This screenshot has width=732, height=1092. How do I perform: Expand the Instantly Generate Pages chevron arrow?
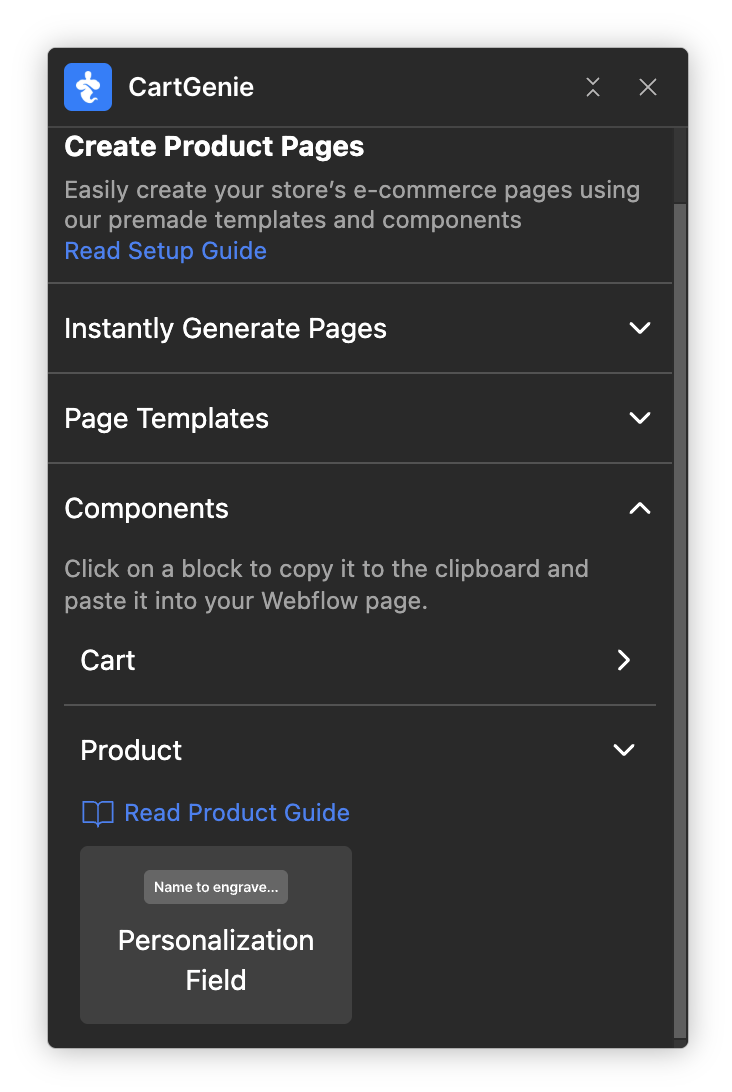pyautogui.click(x=640, y=328)
